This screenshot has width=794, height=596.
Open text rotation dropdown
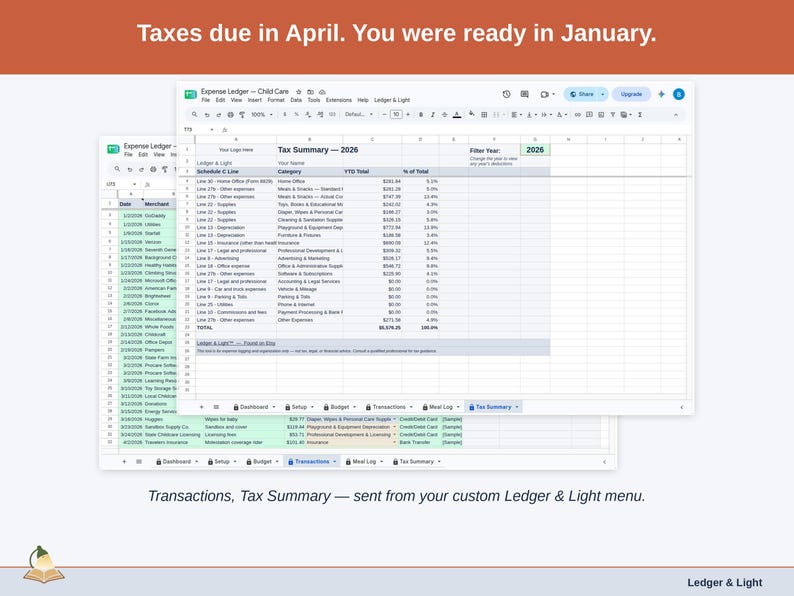[x=562, y=115]
